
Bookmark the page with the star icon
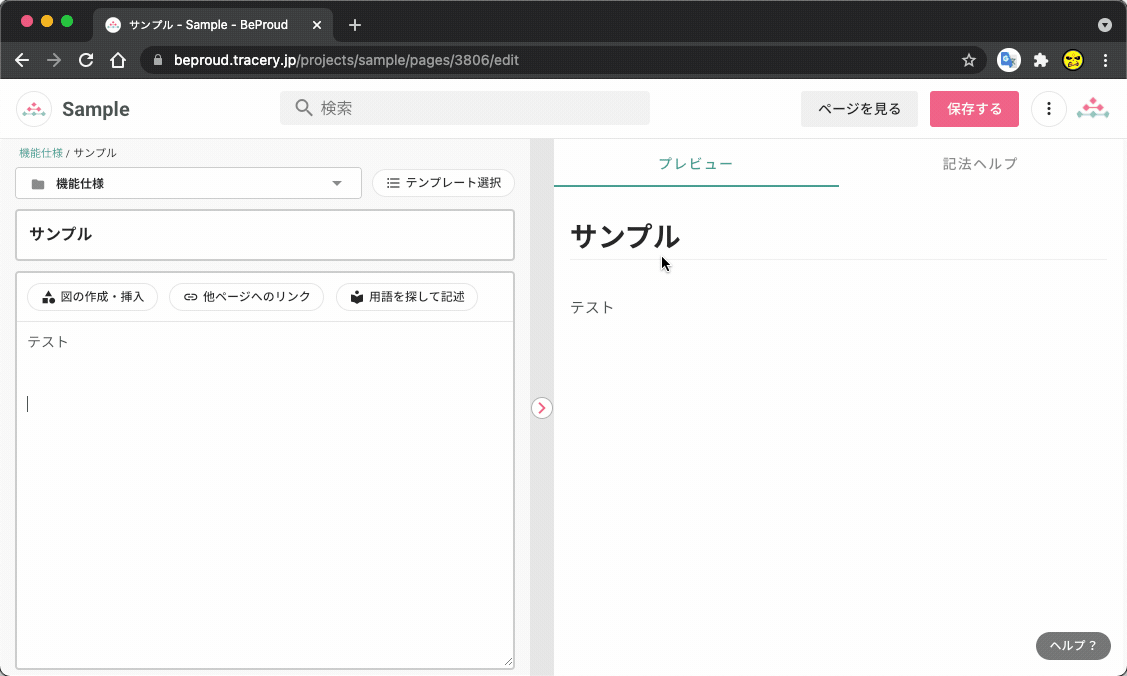click(968, 60)
